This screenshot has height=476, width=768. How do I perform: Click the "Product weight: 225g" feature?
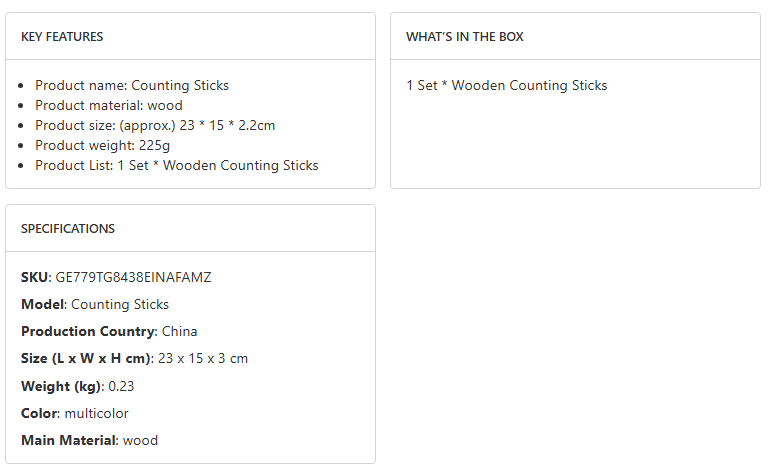coord(103,146)
